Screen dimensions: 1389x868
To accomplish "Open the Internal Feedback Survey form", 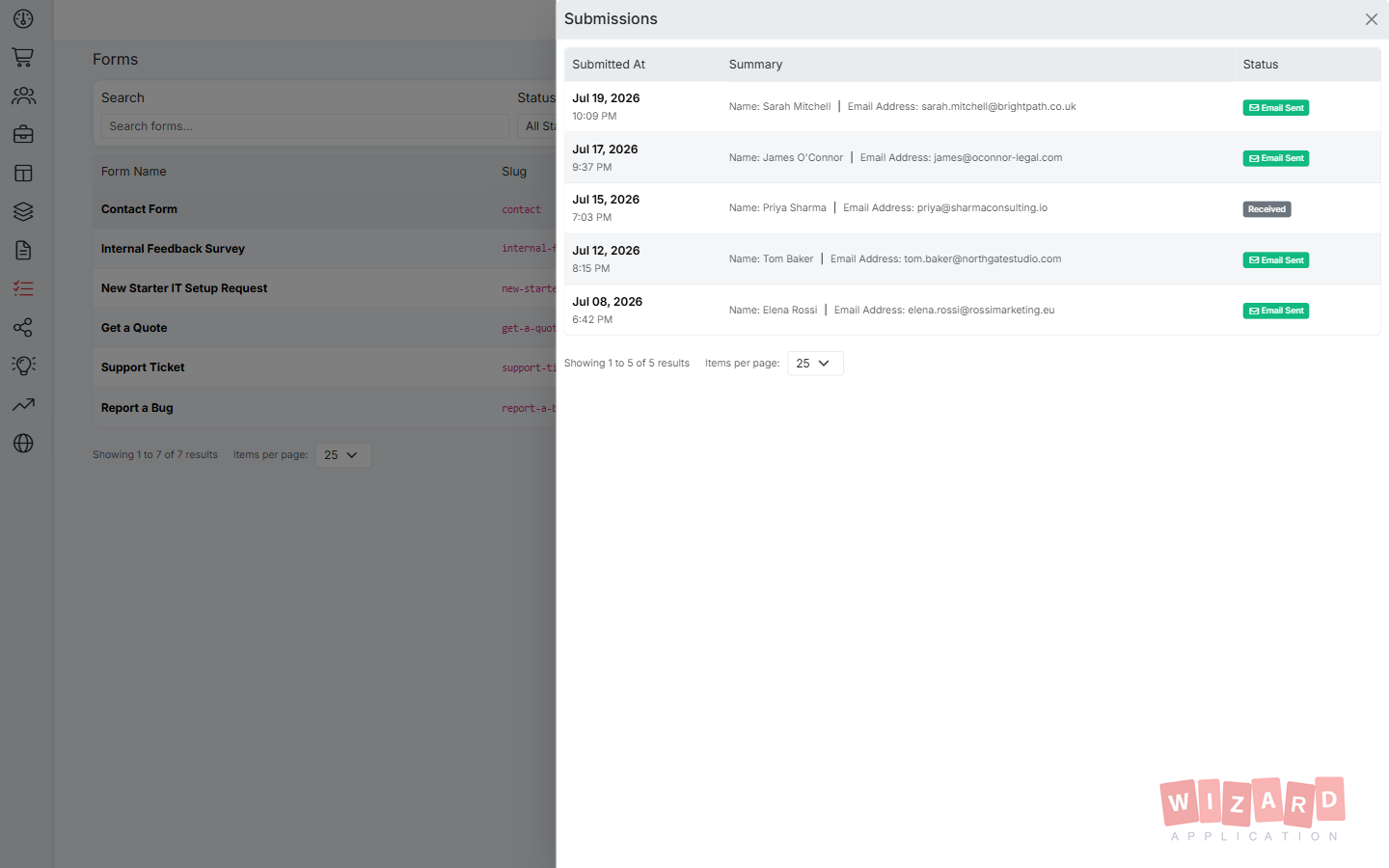I will point(173,249).
